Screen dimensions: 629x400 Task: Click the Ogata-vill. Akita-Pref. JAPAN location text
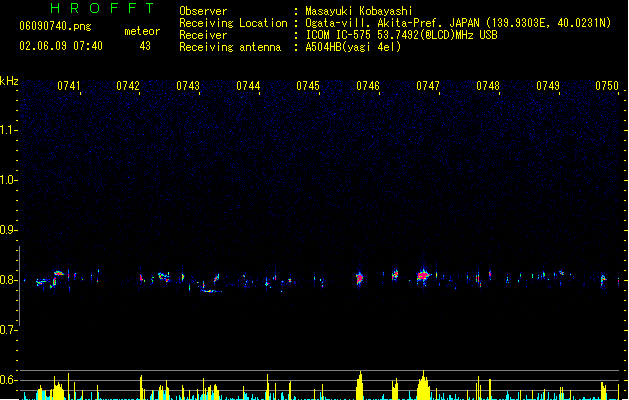pyautogui.click(x=458, y=23)
